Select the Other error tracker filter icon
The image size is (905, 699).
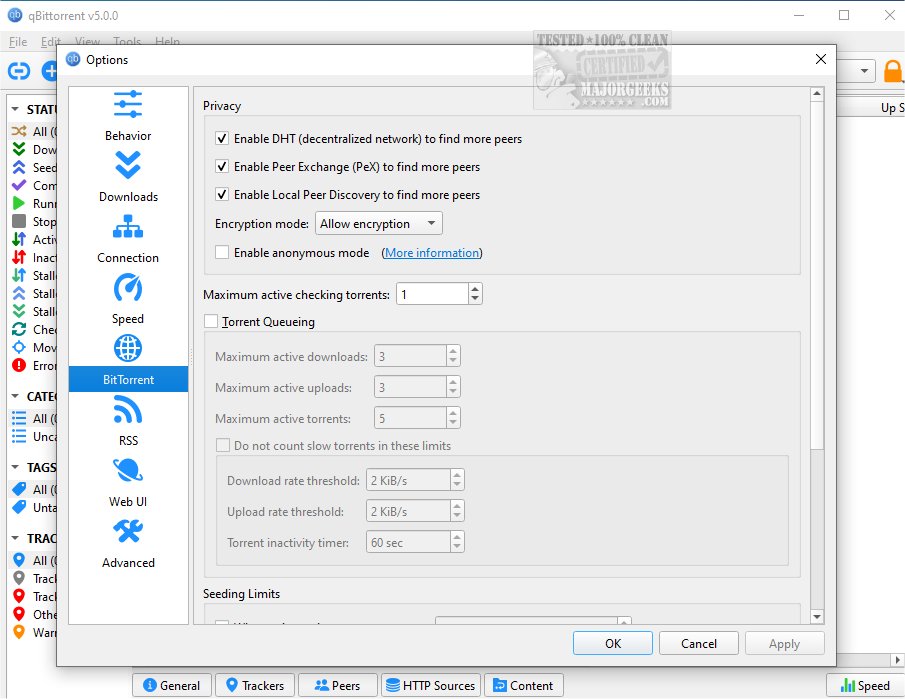coord(19,614)
